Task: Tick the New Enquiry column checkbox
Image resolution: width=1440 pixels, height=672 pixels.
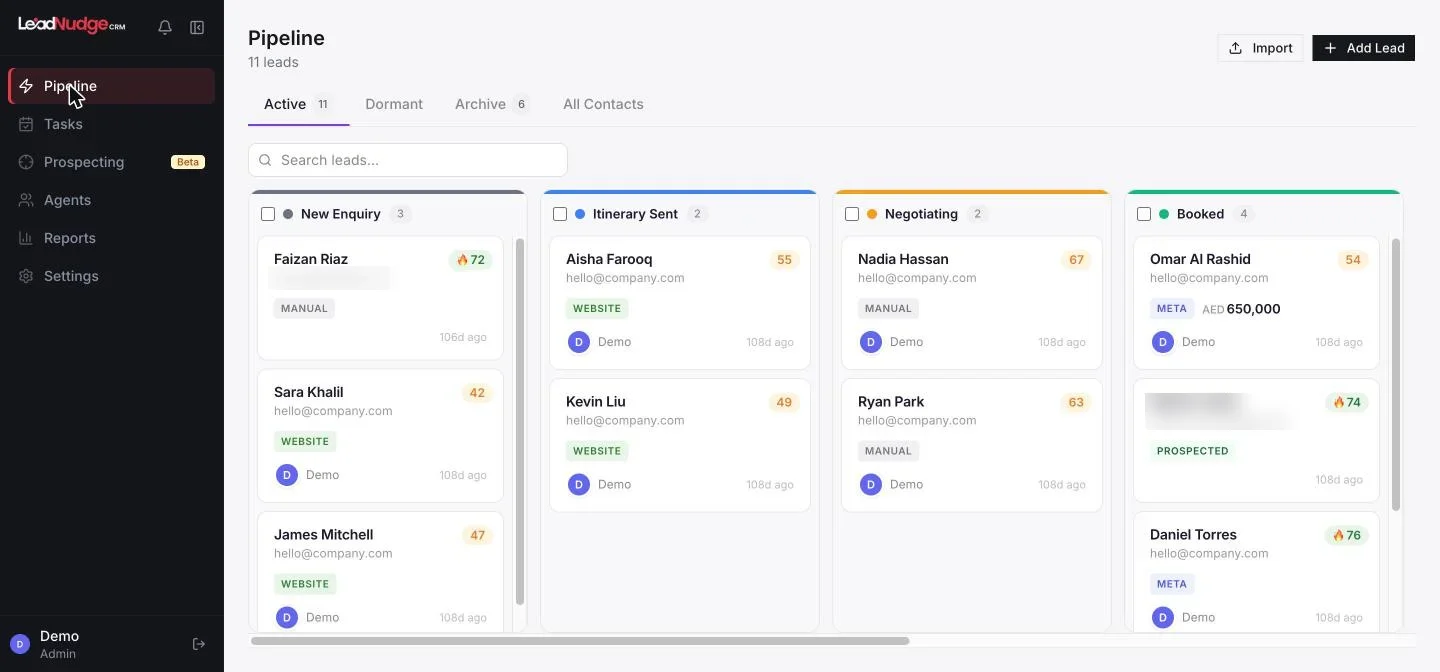Action: pyautogui.click(x=268, y=214)
